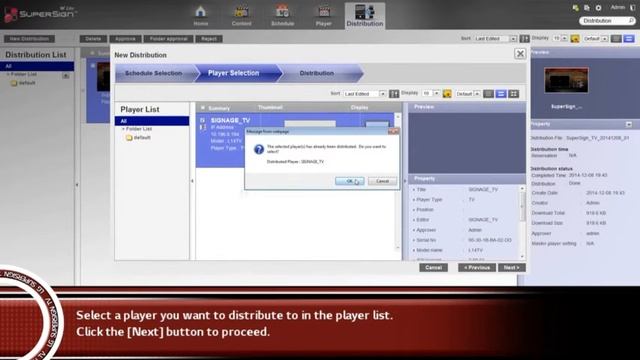Click the Schedule Selection wizard step
The image size is (640, 360).
(153, 73)
